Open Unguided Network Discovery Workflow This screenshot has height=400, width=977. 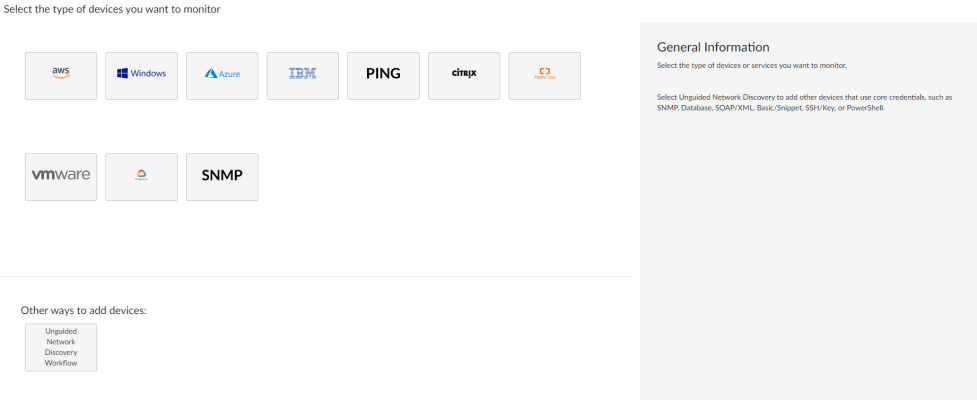tap(61, 347)
